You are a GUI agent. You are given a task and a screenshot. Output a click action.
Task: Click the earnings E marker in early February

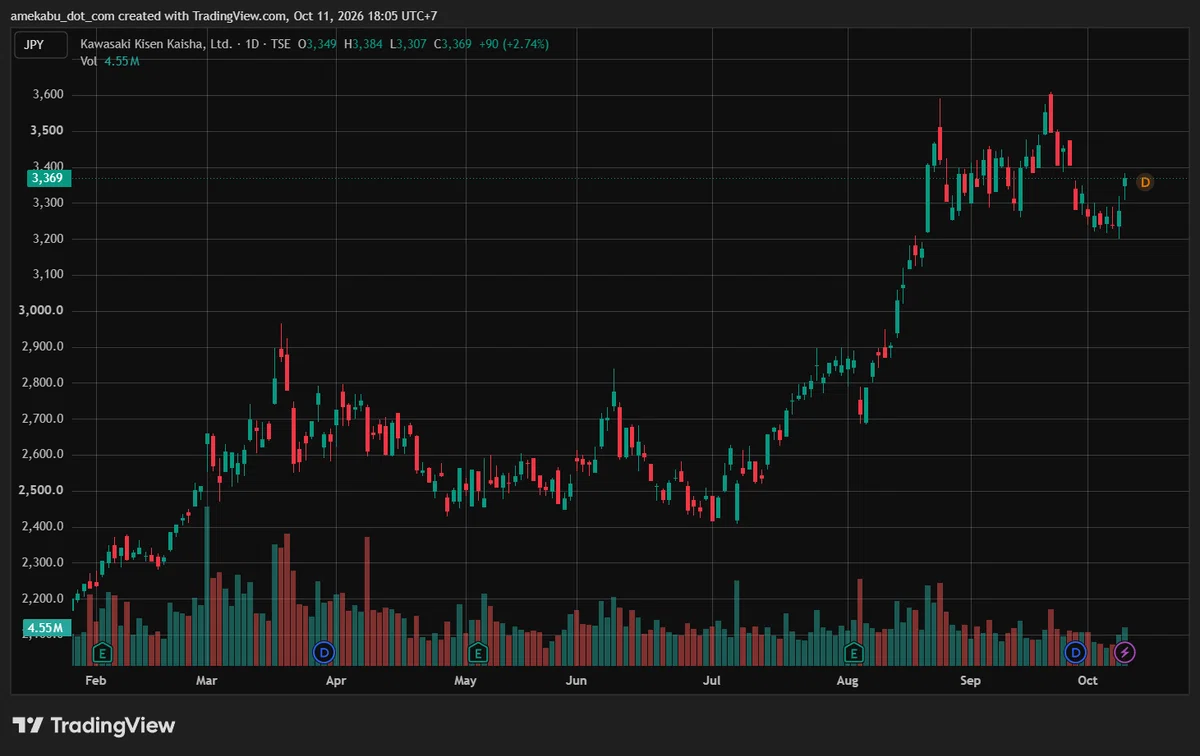[102, 653]
